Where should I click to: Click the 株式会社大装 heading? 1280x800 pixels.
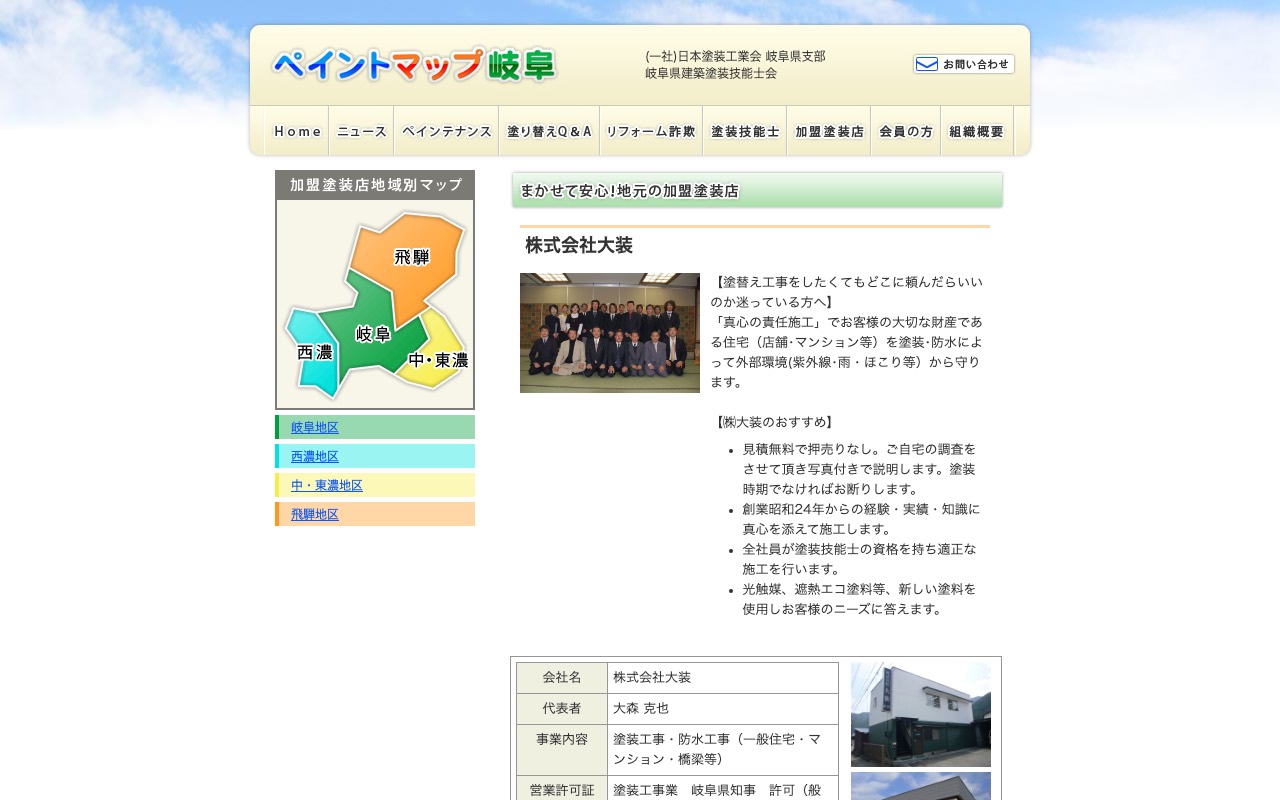pyautogui.click(x=579, y=245)
